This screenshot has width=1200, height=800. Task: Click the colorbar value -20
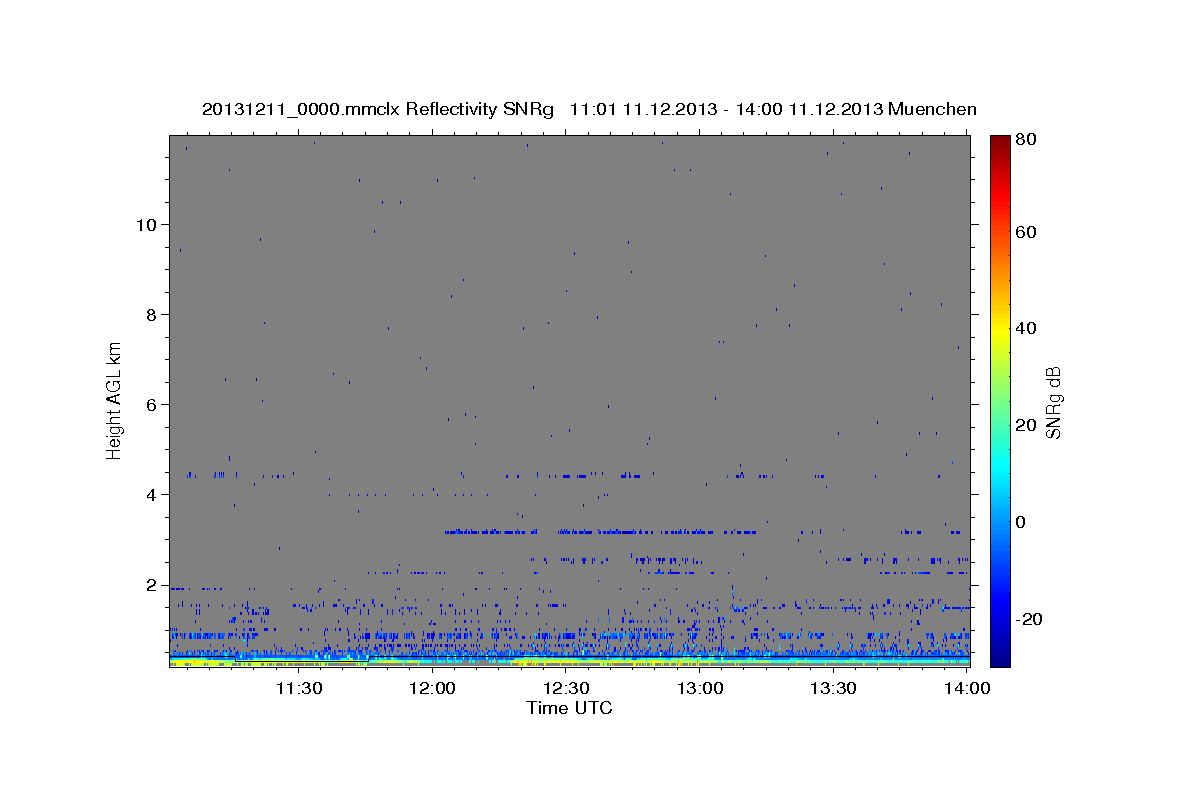(1028, 619)
